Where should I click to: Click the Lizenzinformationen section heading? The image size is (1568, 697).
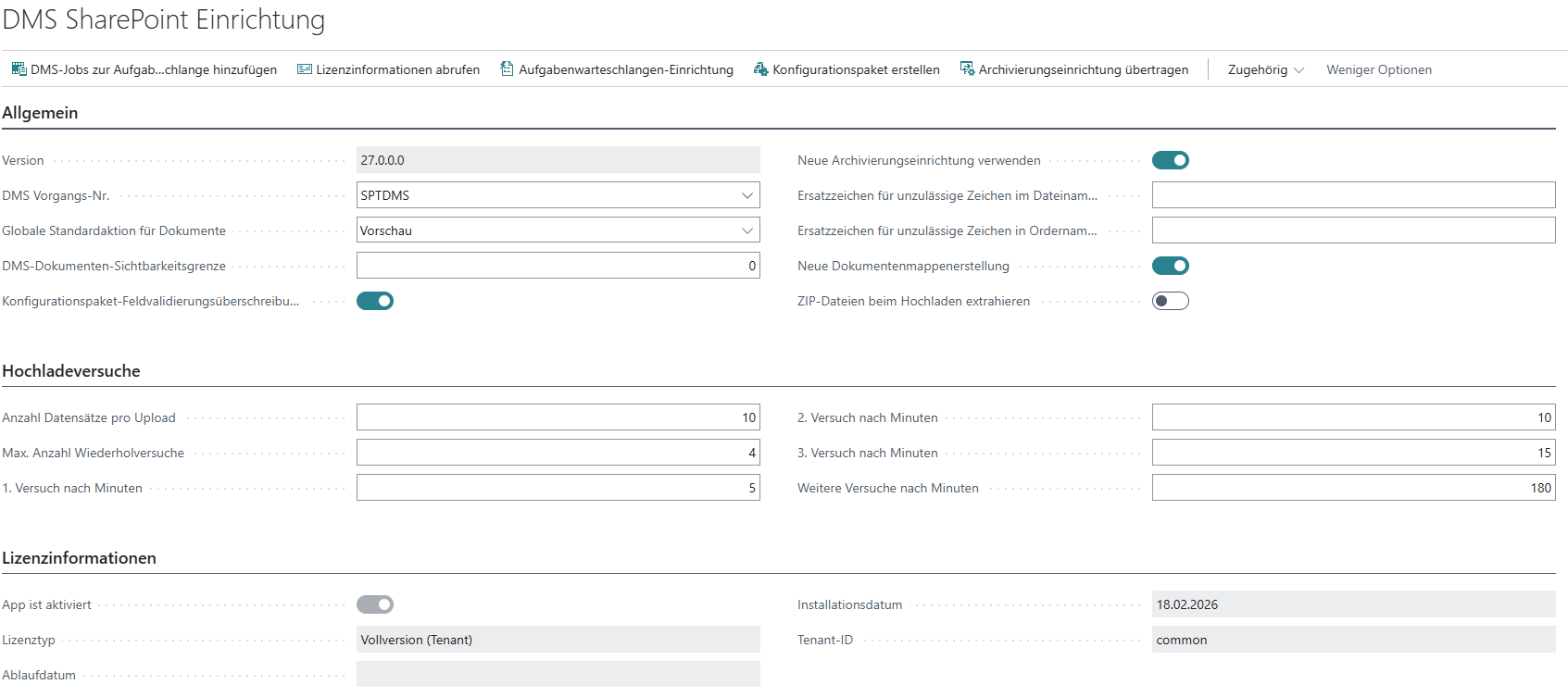pyautogui.click(x=79, y=558)
